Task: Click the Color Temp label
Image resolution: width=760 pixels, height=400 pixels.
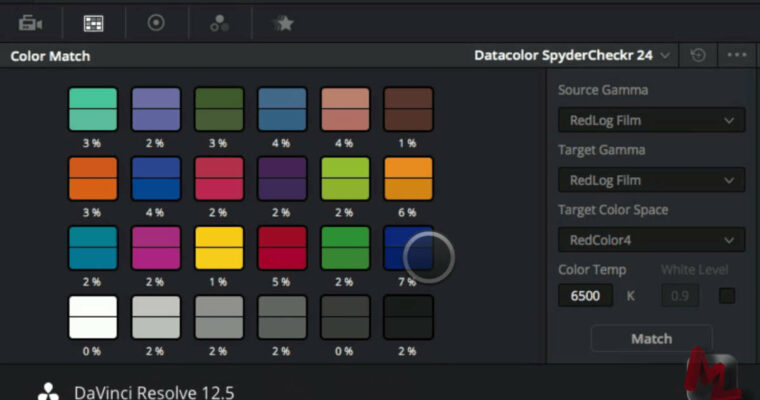Action: click(x=592, y=270)
